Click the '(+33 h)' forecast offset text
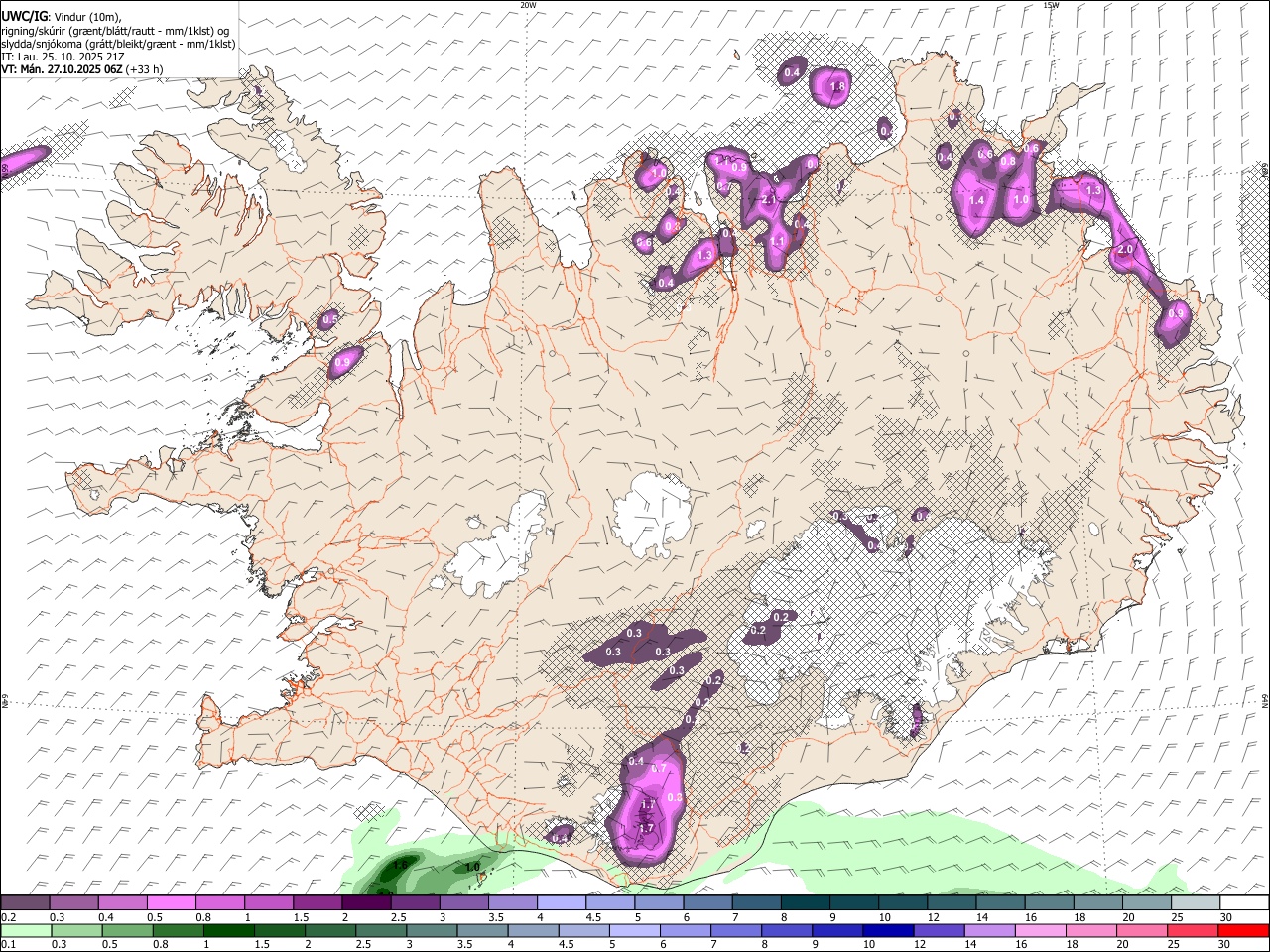 click(144, 70)
